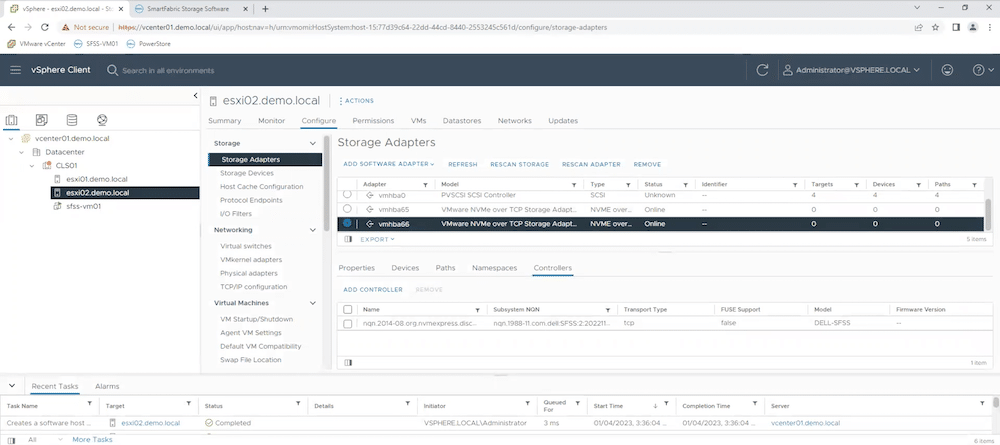Screen dimensions: 1000x445
Task: Click the Status column filter icon
Action: (x=686, y=185)
